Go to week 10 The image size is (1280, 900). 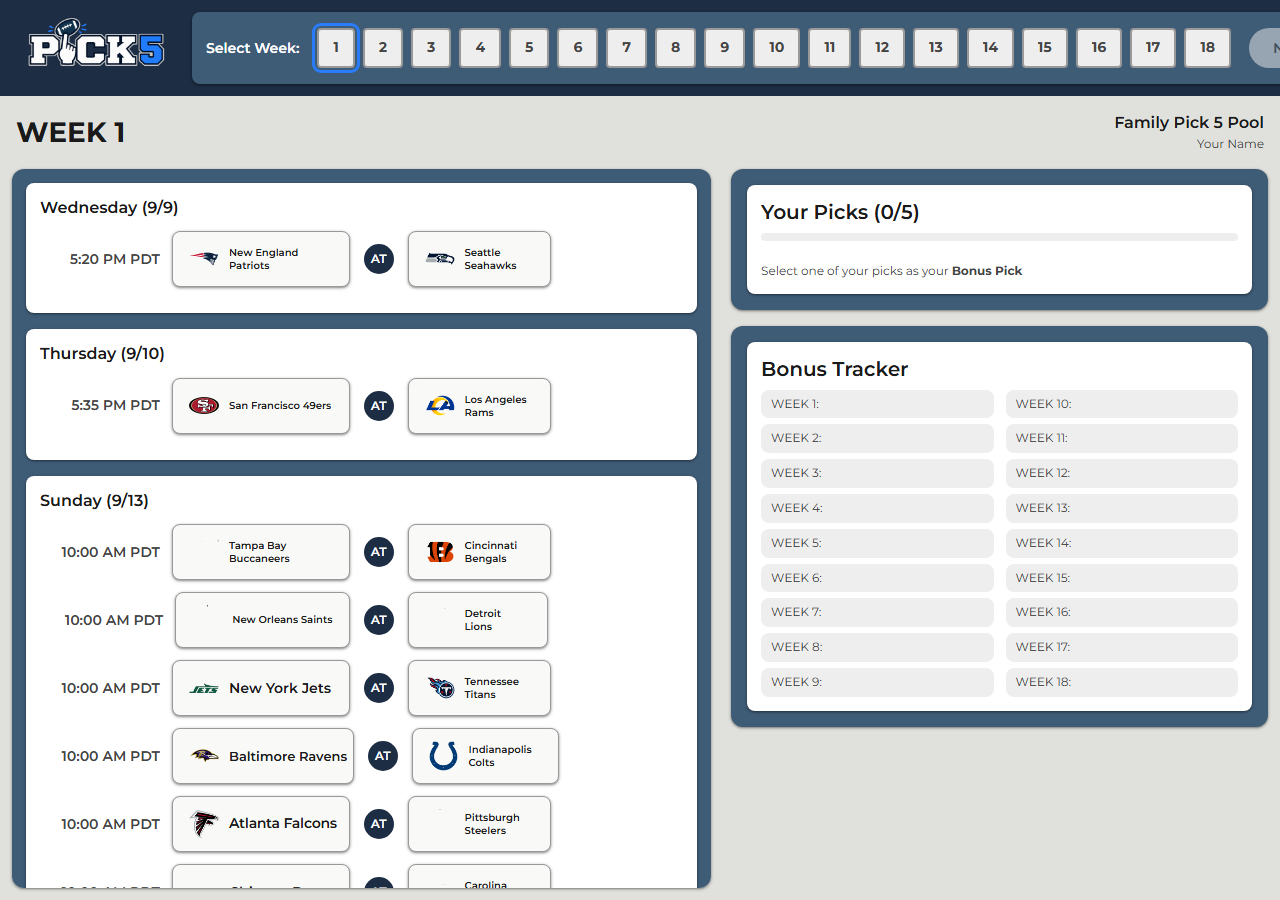tap(776, 48)
